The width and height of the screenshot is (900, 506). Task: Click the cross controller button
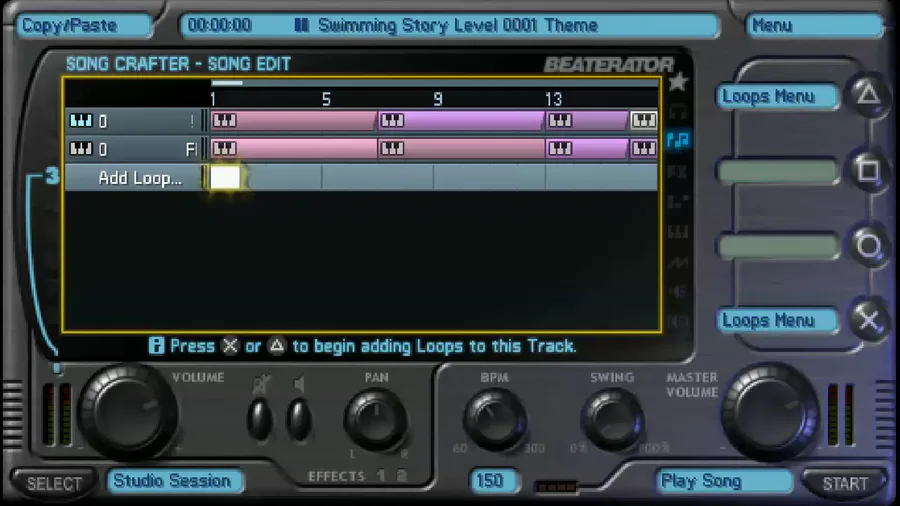click(x=868, y=320)
